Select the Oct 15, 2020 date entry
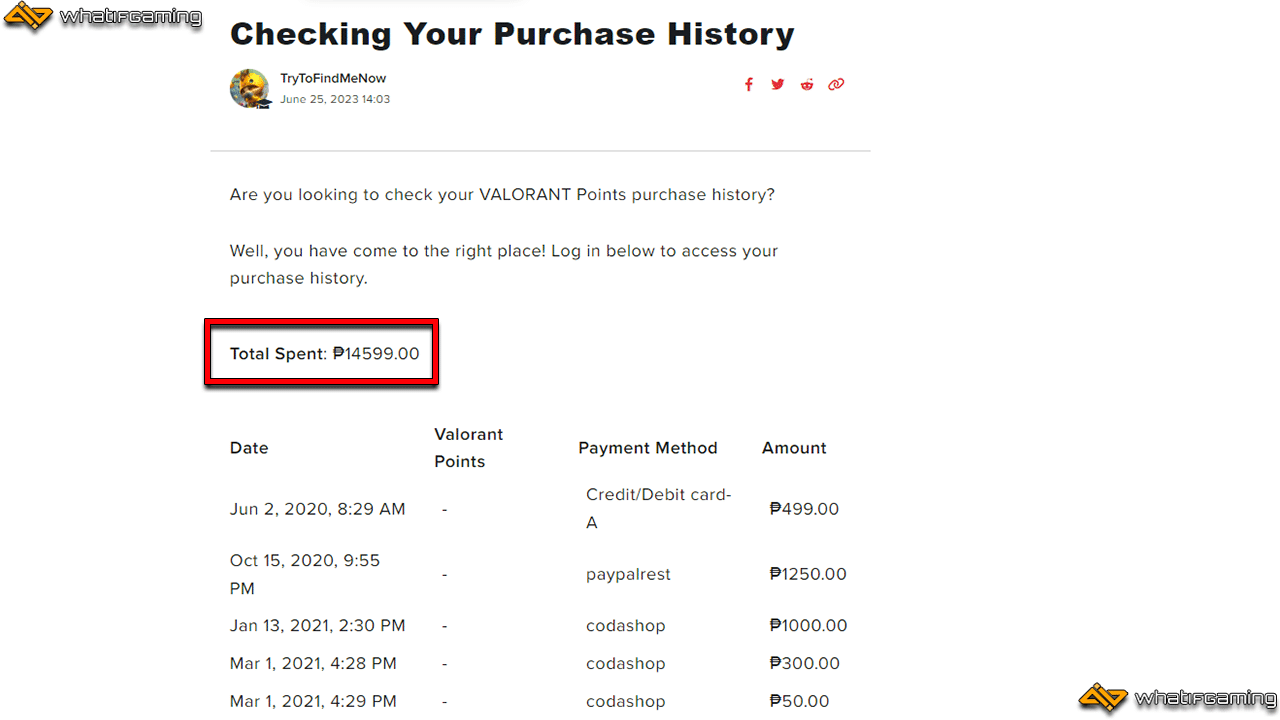1280x720 pixels. click(x=305, y=574)
